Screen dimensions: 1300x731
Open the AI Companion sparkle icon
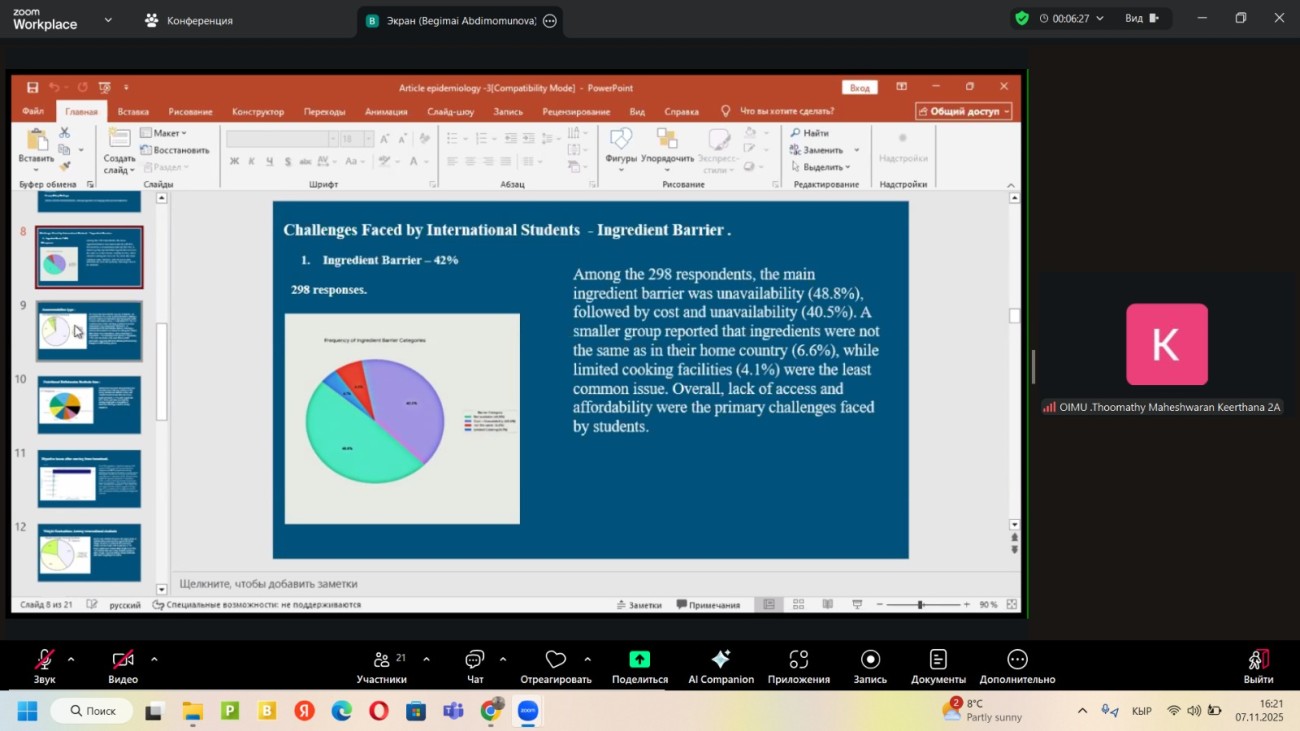pos(720,660)
